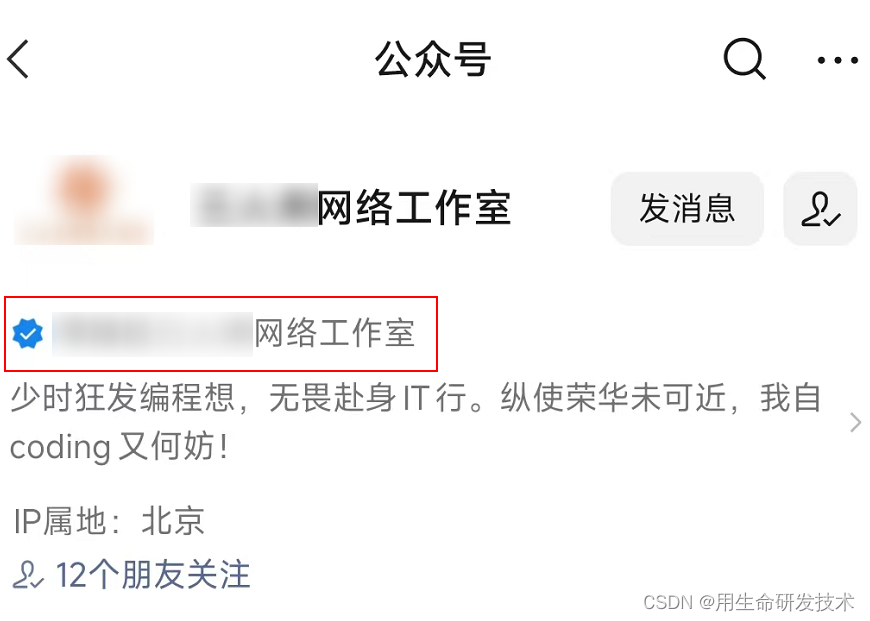Click the followed-status person icon button
This screenshot has width=870, height=621.
point(820,209)
